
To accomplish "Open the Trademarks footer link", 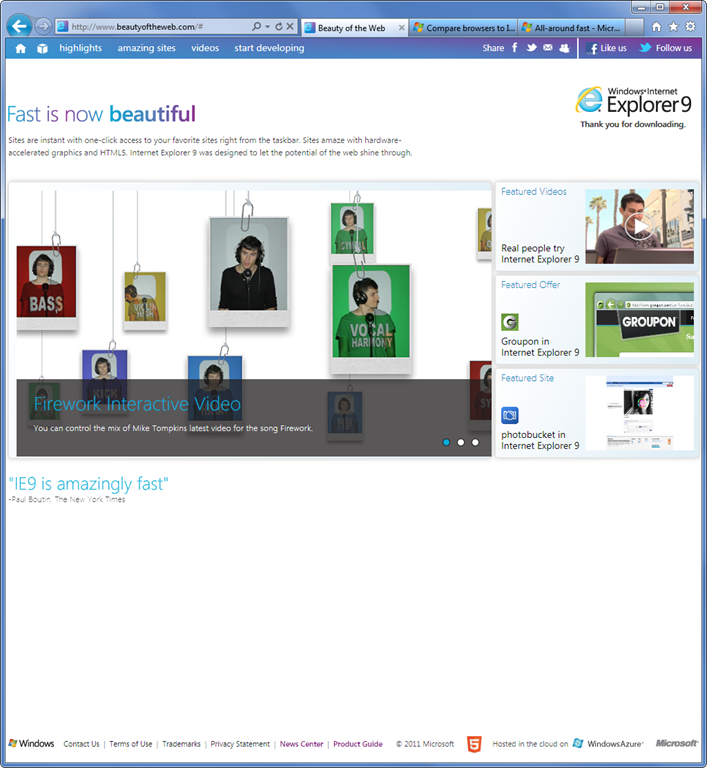I will click(181, 744).
